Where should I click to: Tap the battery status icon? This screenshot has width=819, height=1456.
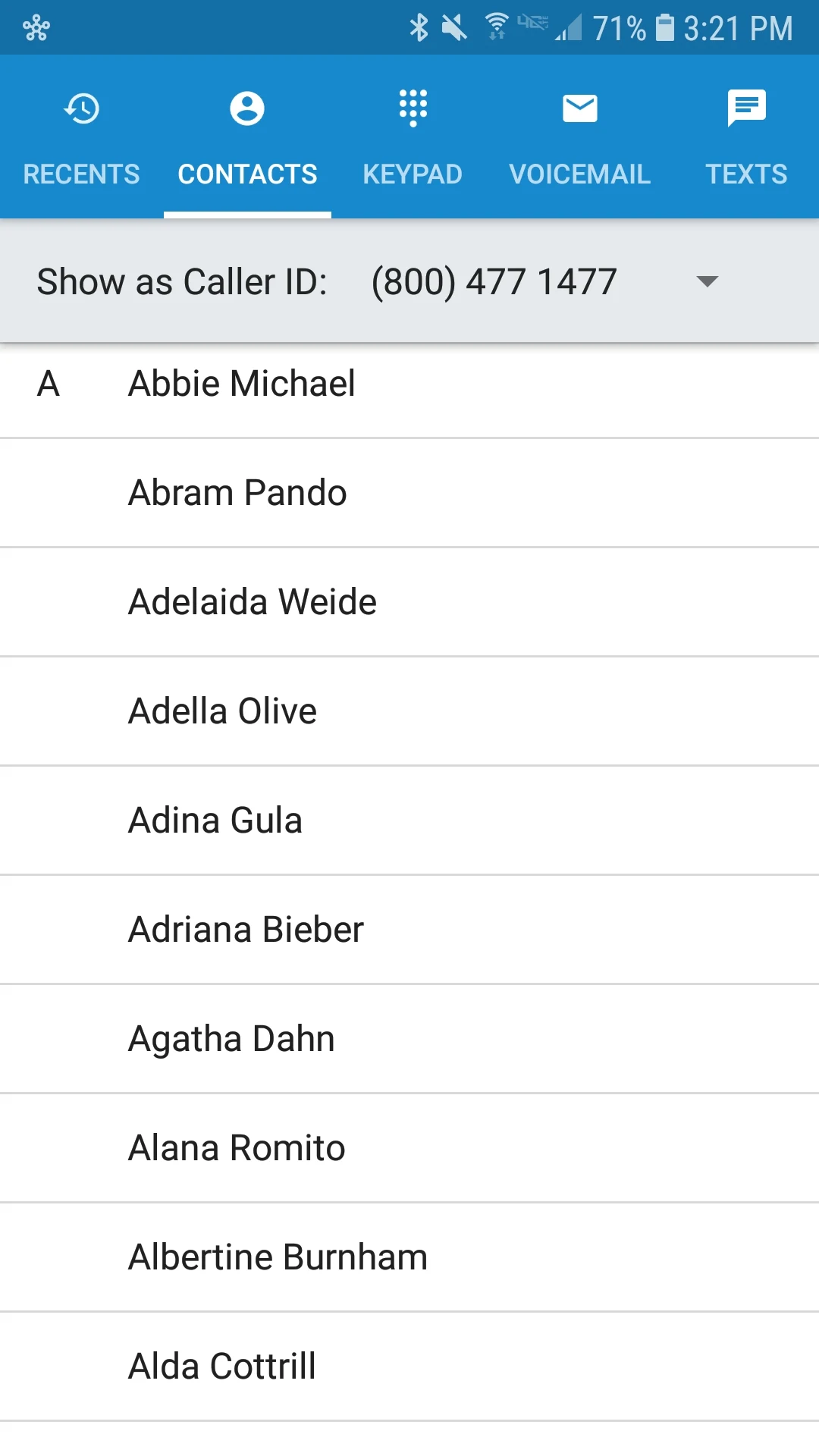[x=664, y=28]
